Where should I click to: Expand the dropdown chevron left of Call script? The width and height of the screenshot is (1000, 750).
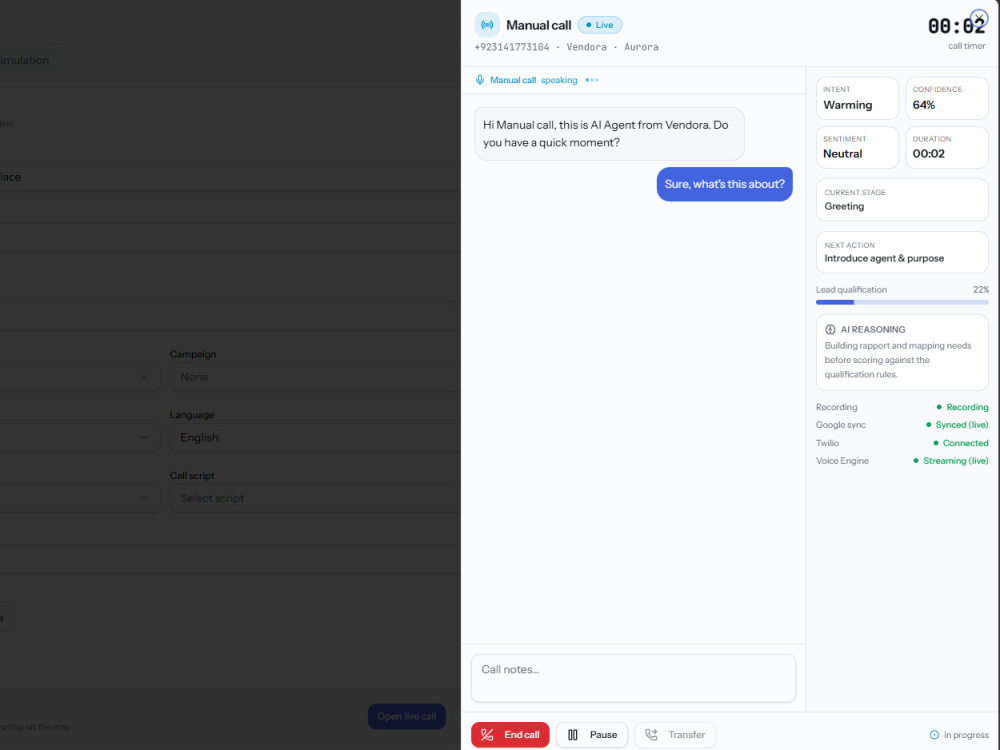click(143, 498)
